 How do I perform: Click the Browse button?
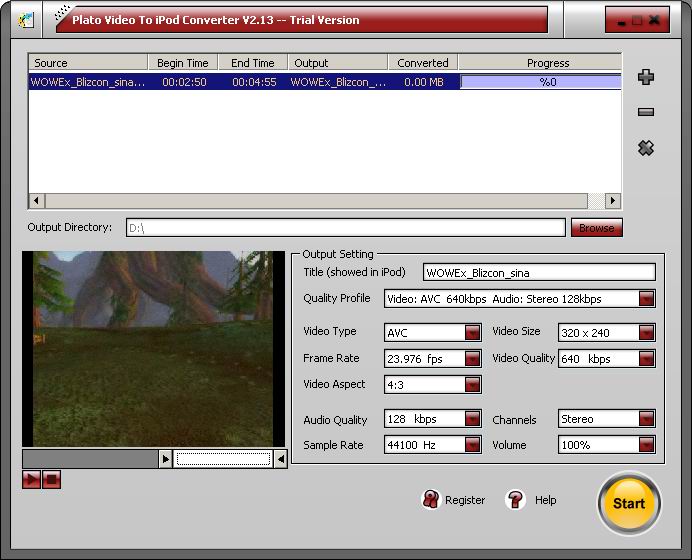click(597, 228)
